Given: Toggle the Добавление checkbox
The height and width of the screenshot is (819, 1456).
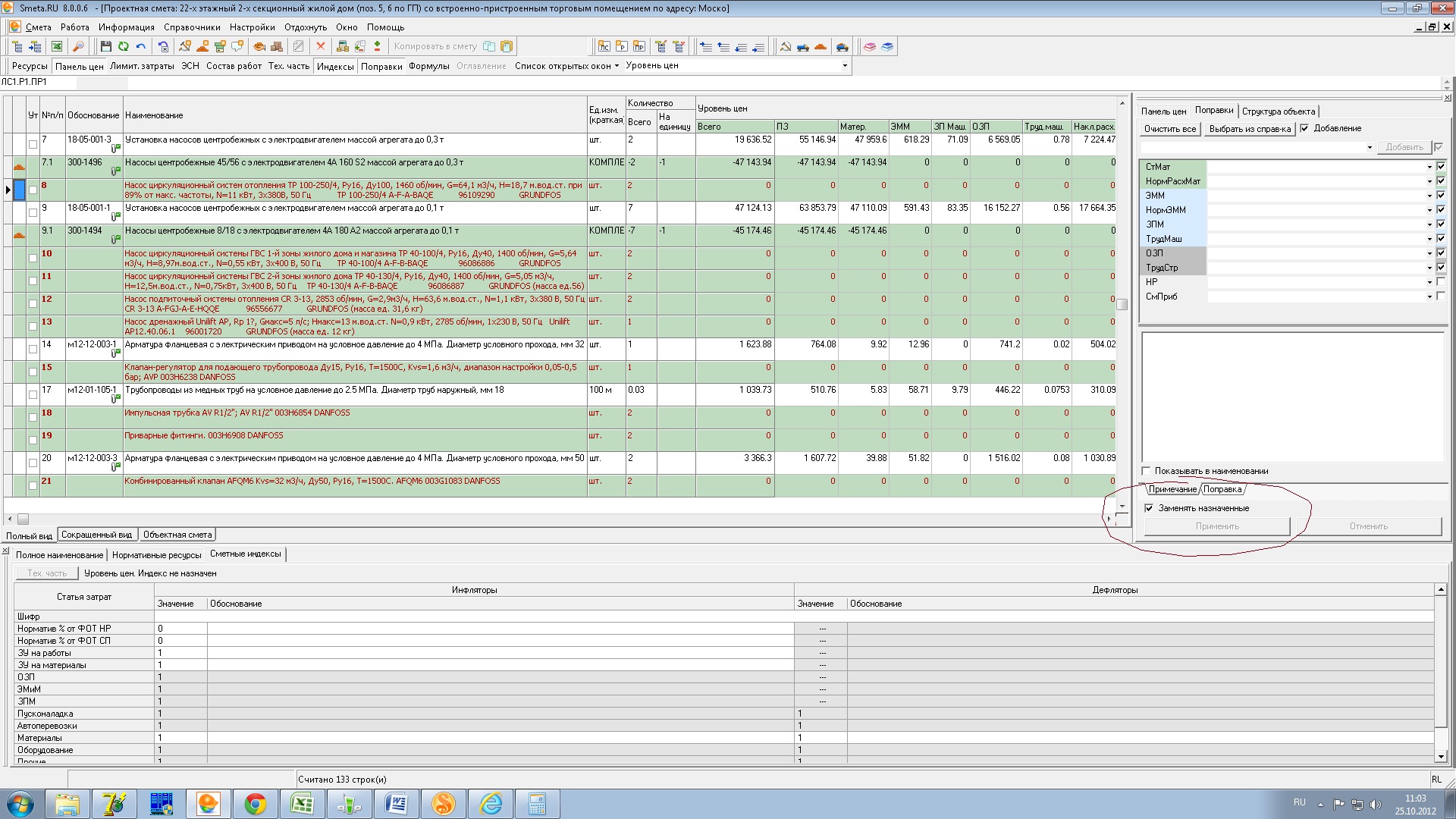Looking at the screenshot, I should pos(1304,128).
